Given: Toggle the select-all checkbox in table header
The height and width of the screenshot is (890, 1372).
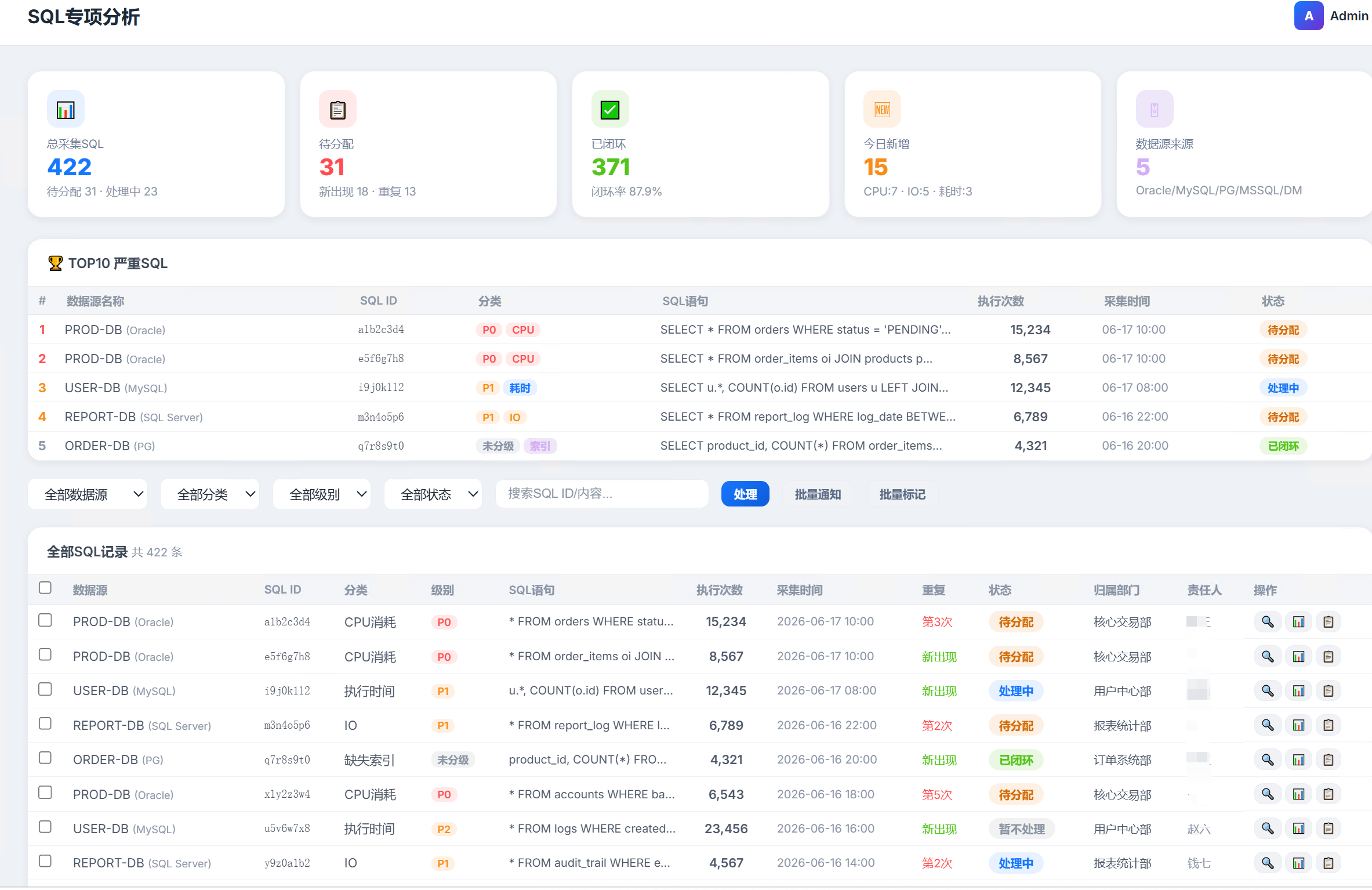Looking at the screenshot, I should click(45, 588).
